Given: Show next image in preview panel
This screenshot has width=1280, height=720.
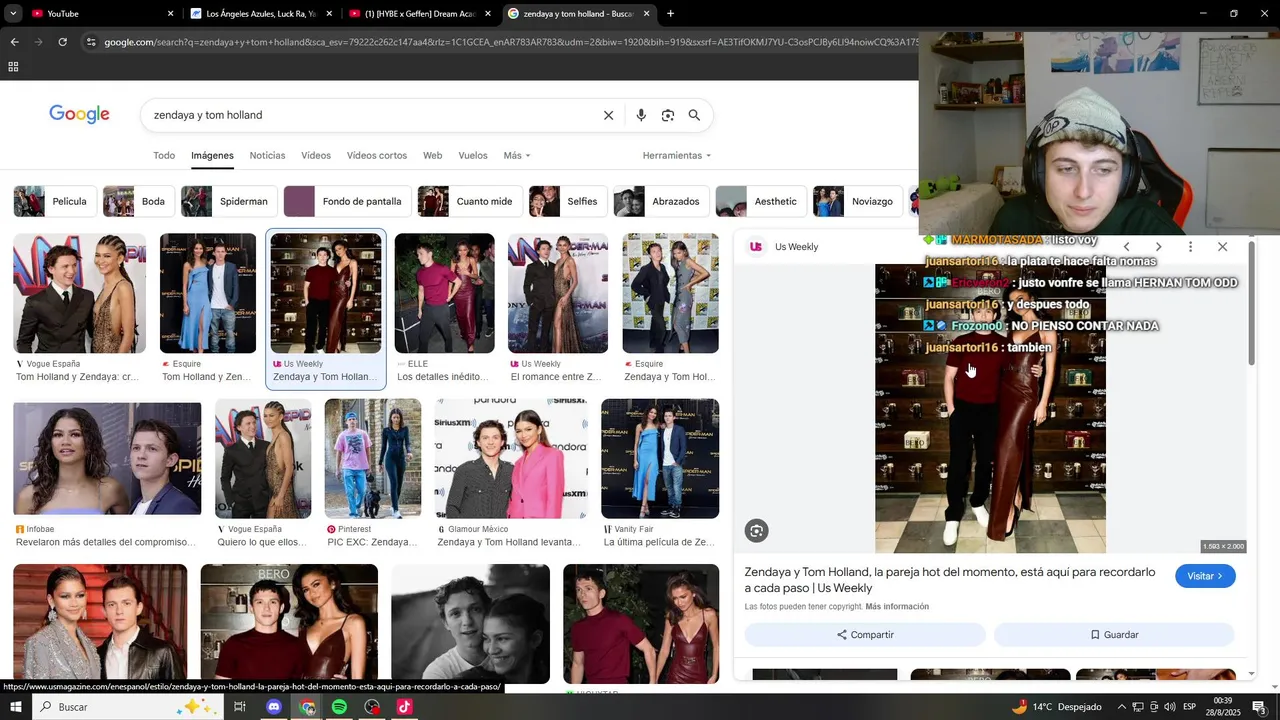Looking at the screenshot, I should (x=1158, y=247).
